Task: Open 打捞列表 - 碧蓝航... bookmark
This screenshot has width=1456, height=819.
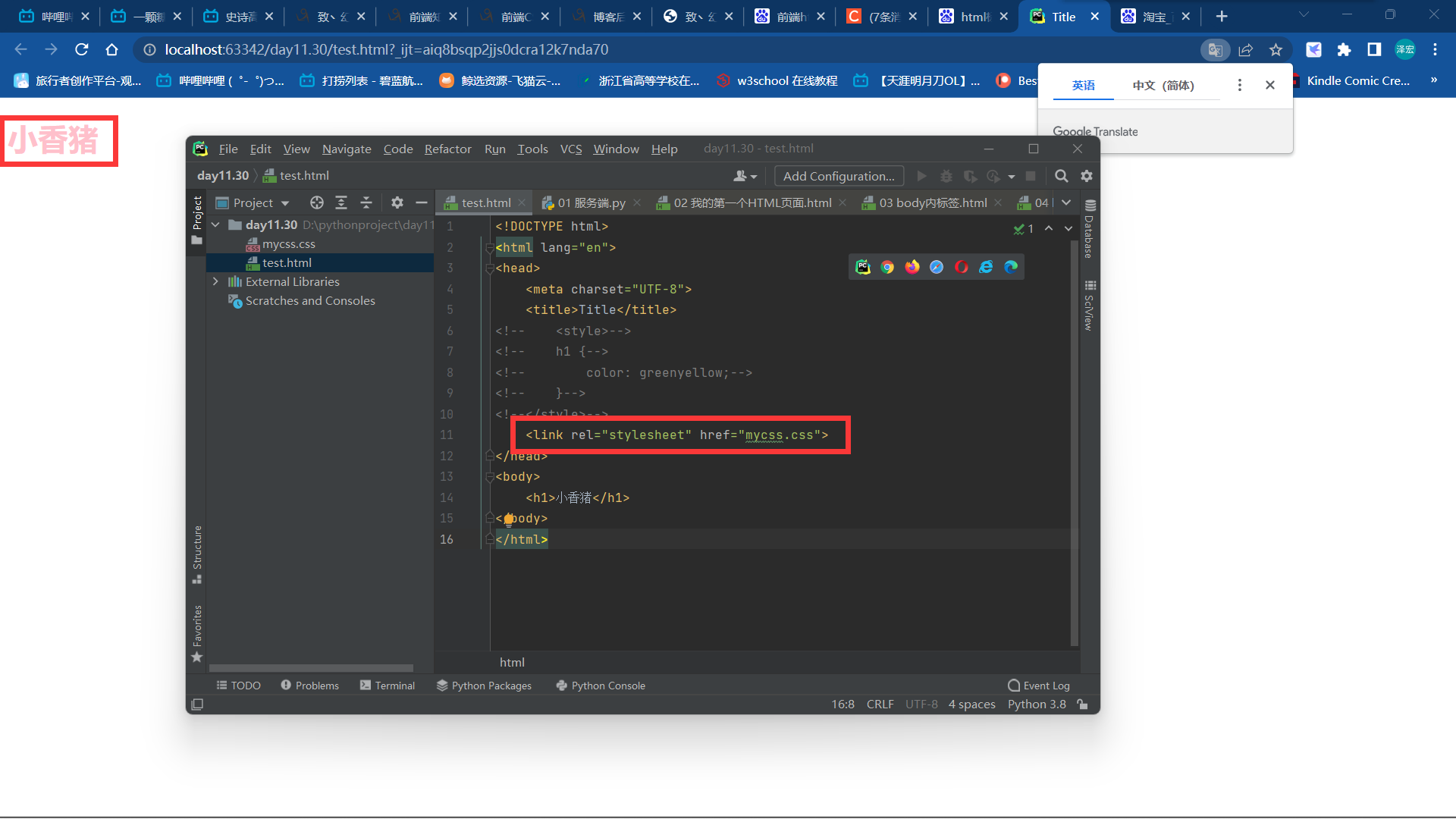Action: [x=362, y=80]
